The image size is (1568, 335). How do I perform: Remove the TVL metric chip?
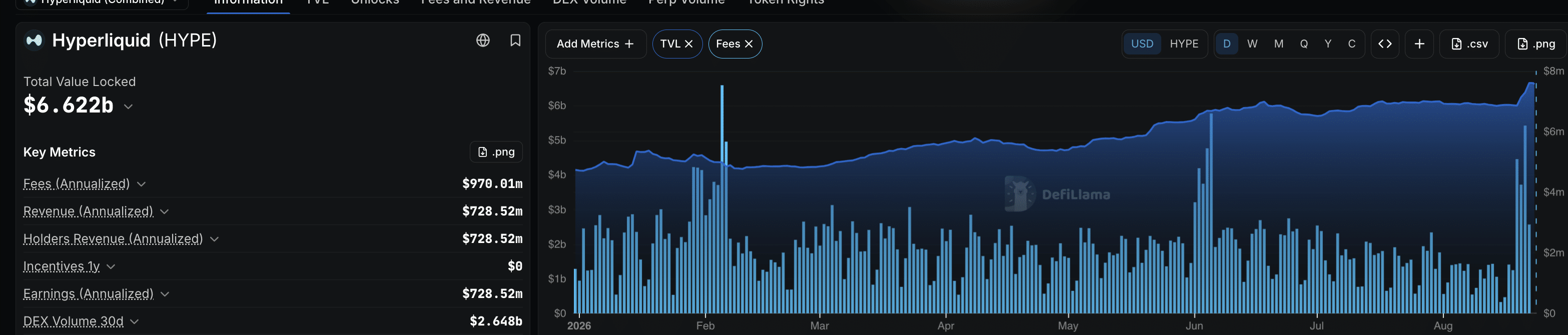point(688,44)
